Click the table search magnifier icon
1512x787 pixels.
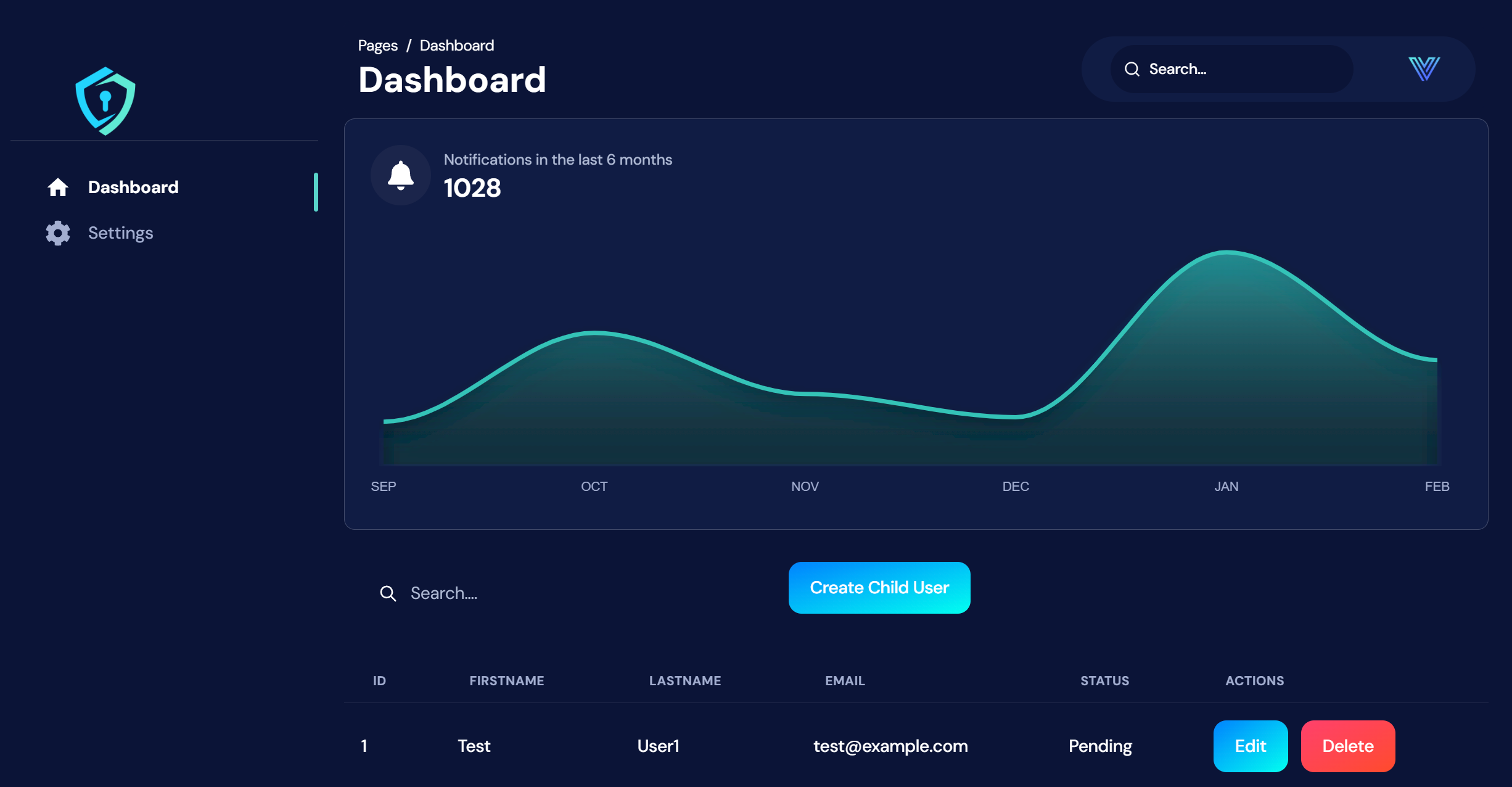coord(388,593)
